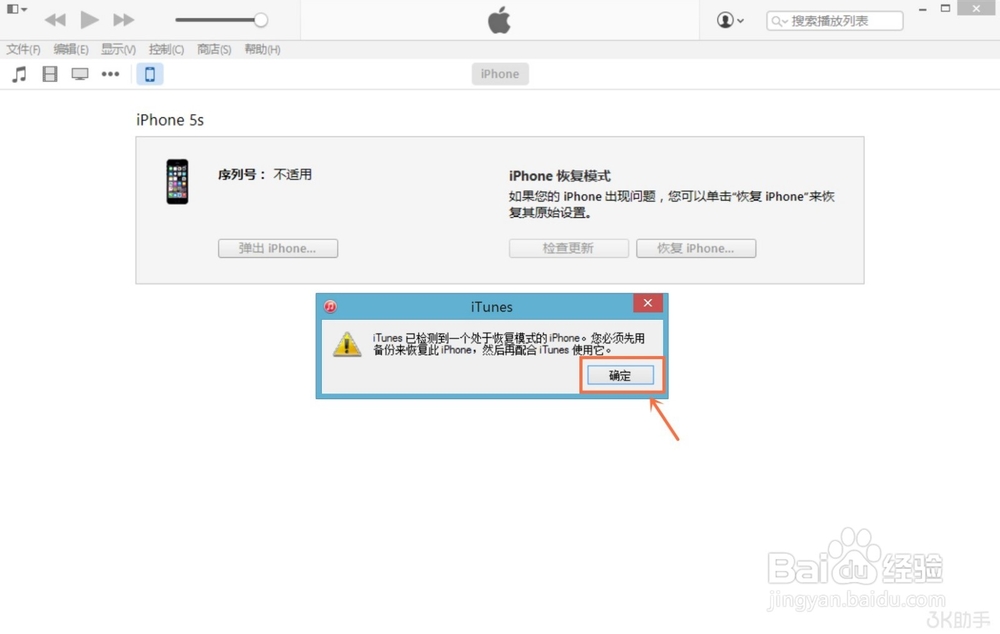Open the 文件(F) menu
This screenshot has width=1000, height=634.
24,49
